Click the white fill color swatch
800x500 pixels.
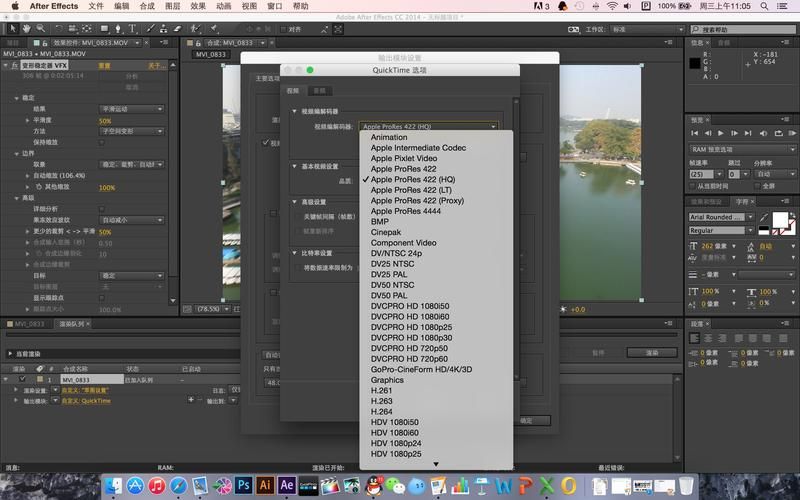[x=779, y=218]
